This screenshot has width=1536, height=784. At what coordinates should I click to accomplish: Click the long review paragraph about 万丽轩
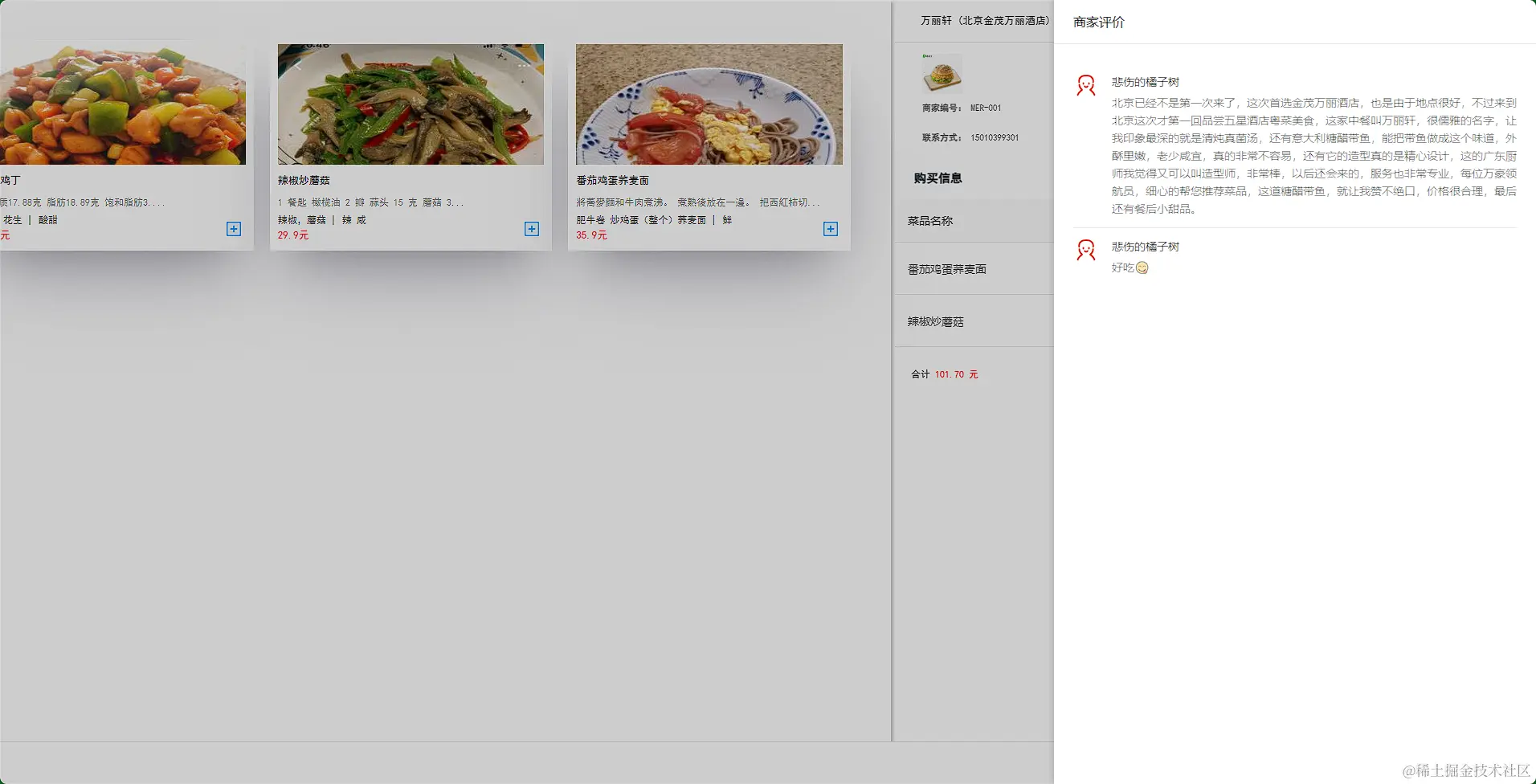1314,156
